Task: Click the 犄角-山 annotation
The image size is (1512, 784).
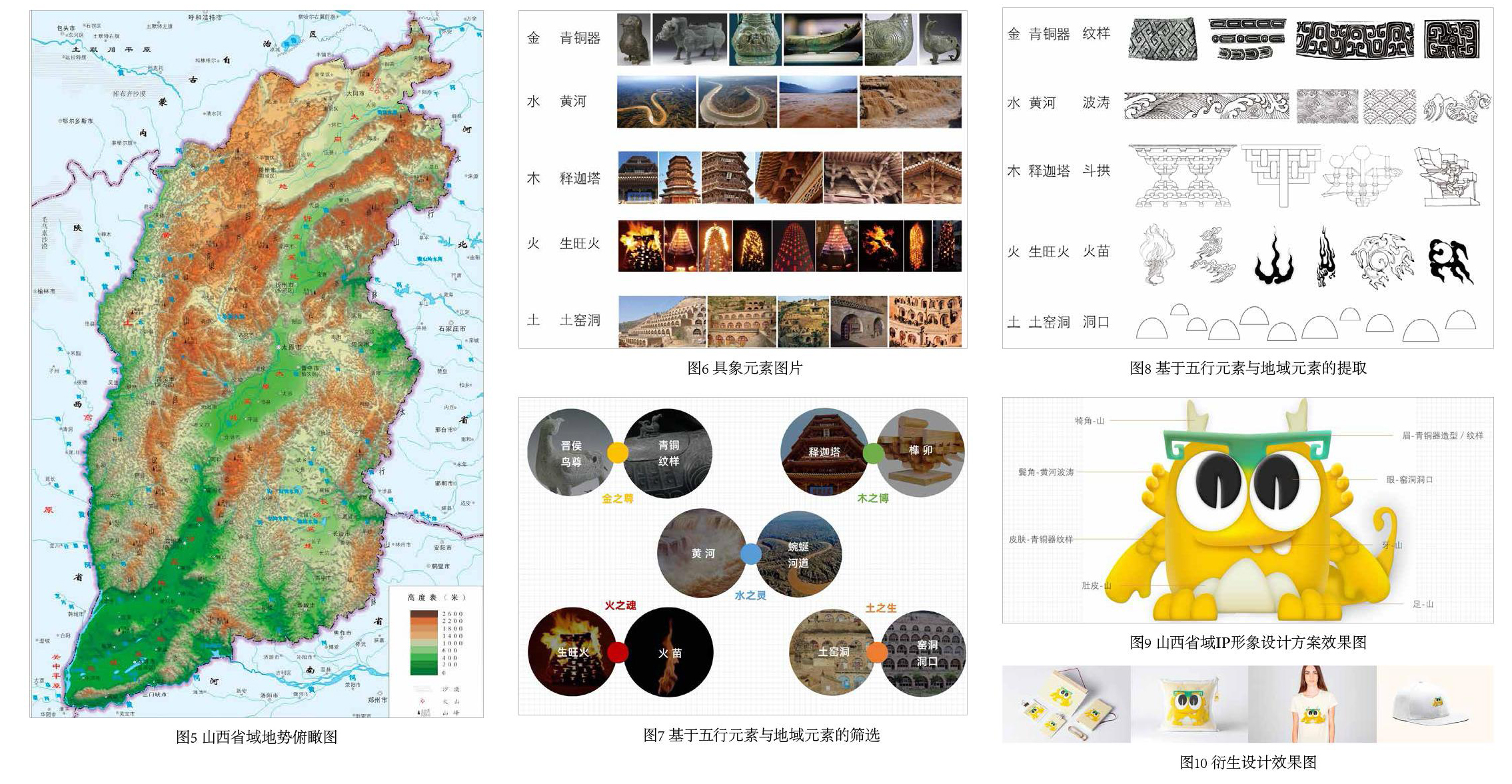Action: click(1090, 421)
